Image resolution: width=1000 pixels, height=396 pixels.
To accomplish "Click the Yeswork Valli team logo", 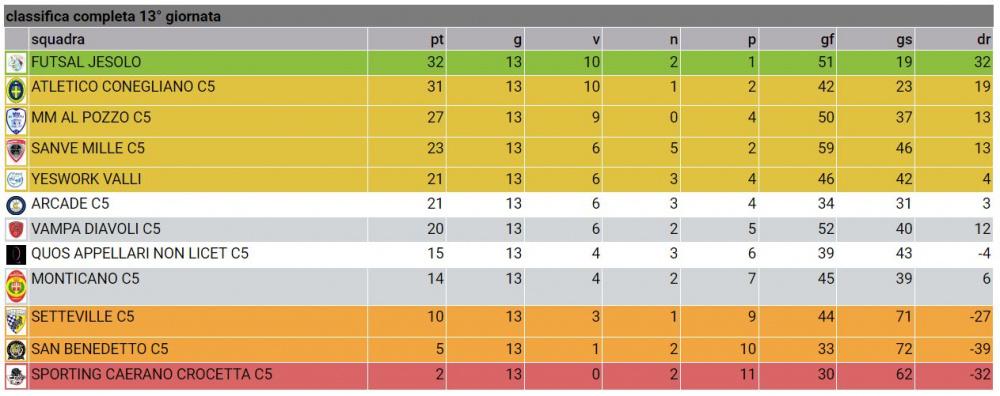I will pos(16,180).
